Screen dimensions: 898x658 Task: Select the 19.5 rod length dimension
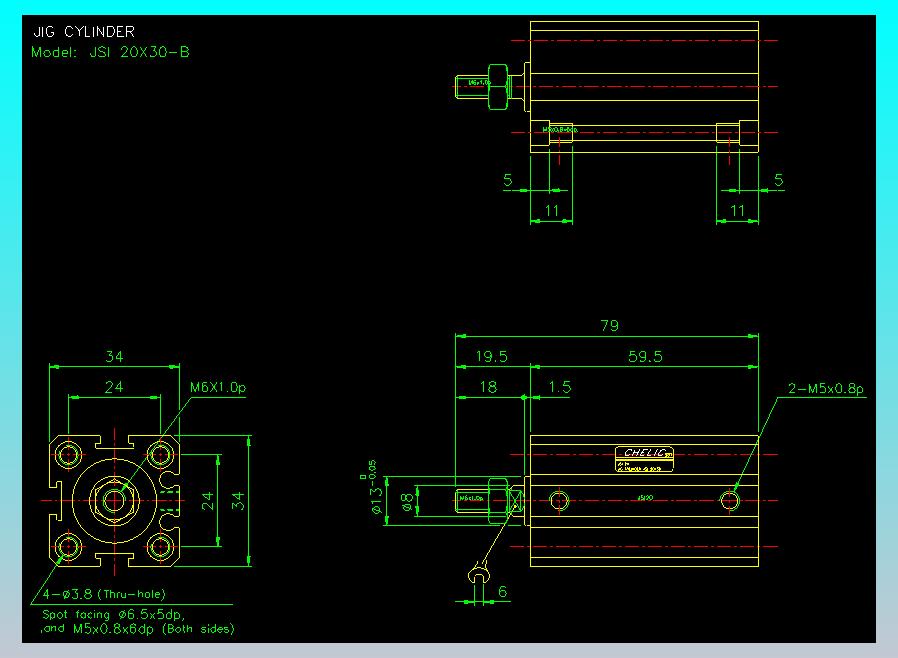[x=492, y=356]
